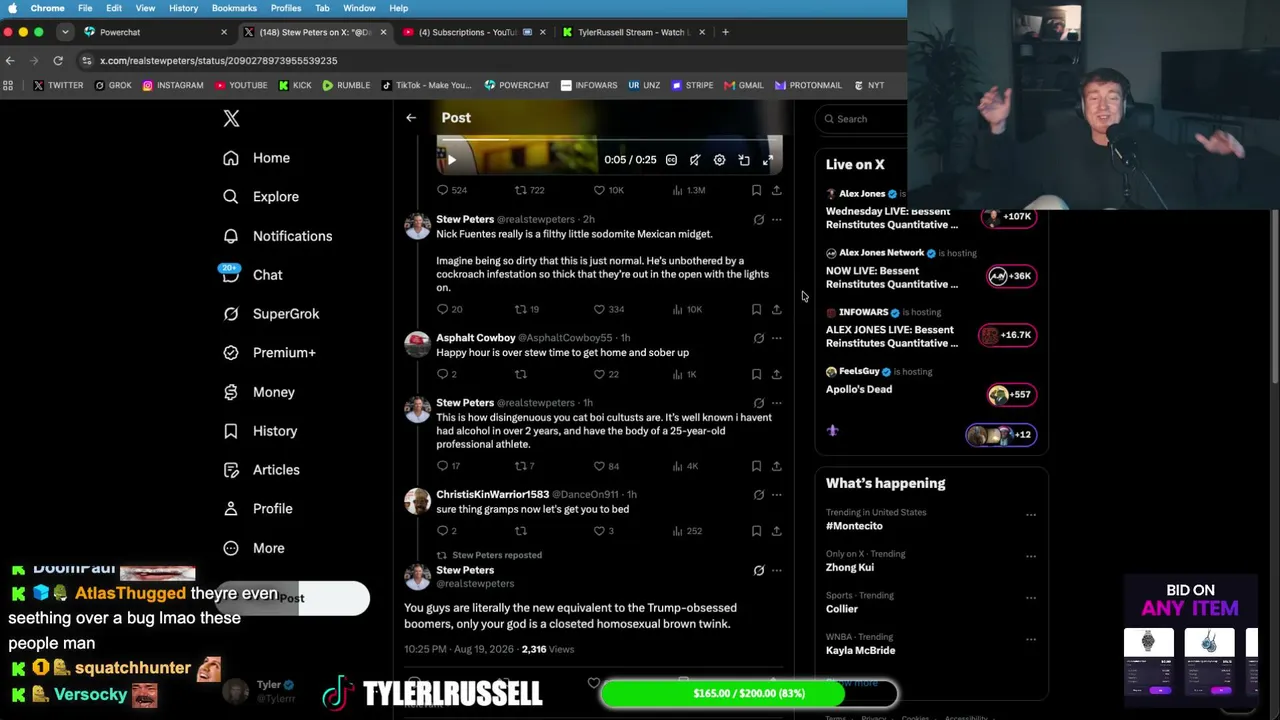Switch to the TylerRussell Stream tab

coord(632,32)
